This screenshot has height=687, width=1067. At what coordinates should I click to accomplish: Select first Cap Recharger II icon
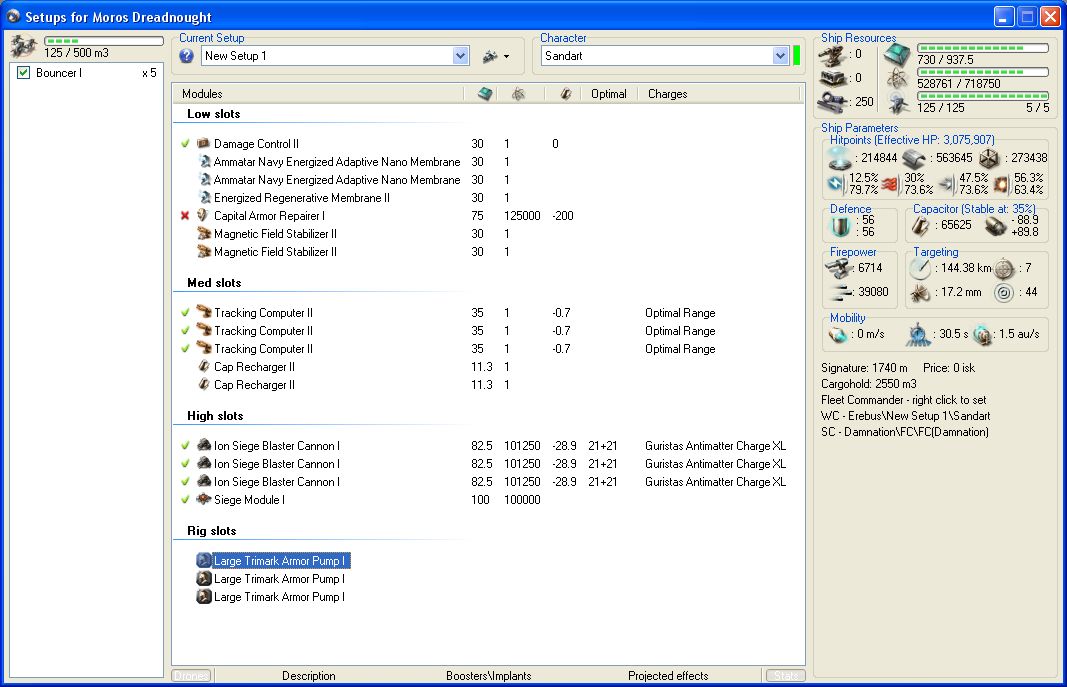[203, 367]
